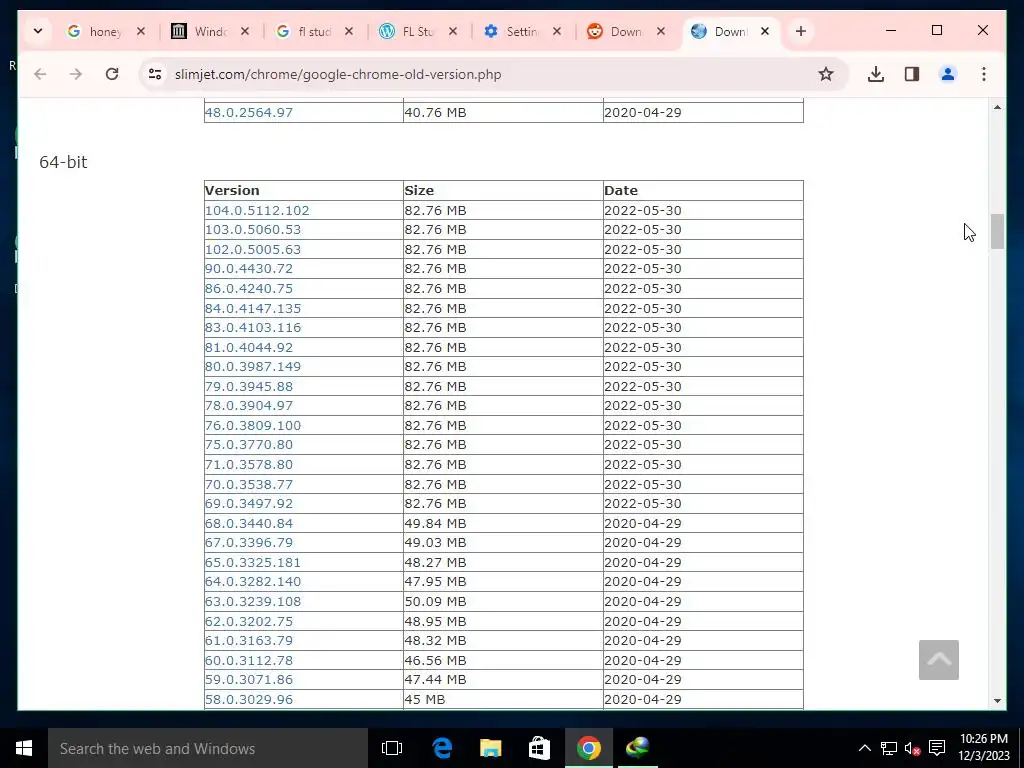Click the forward navigation arrow
Screen dimensions: 1024x768
click(76, 74)
